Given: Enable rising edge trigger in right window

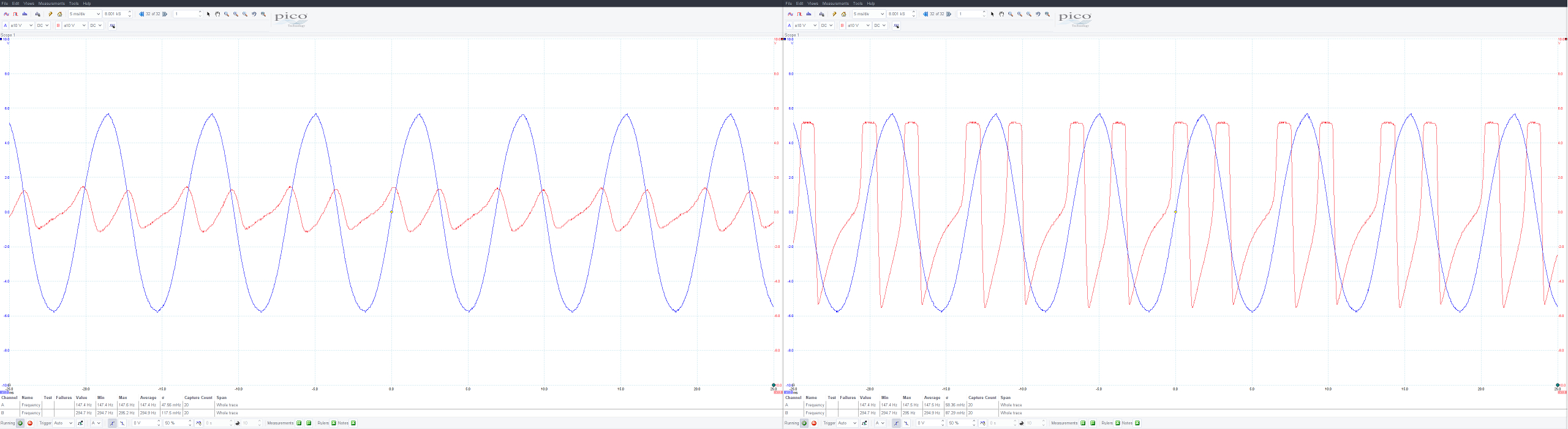Looking at the screenshot, I should click(896, 423).
